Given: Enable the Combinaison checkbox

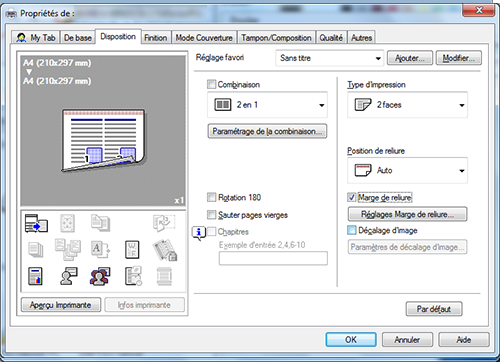Looking at the screenshot, I should click(x=211, y=84).
